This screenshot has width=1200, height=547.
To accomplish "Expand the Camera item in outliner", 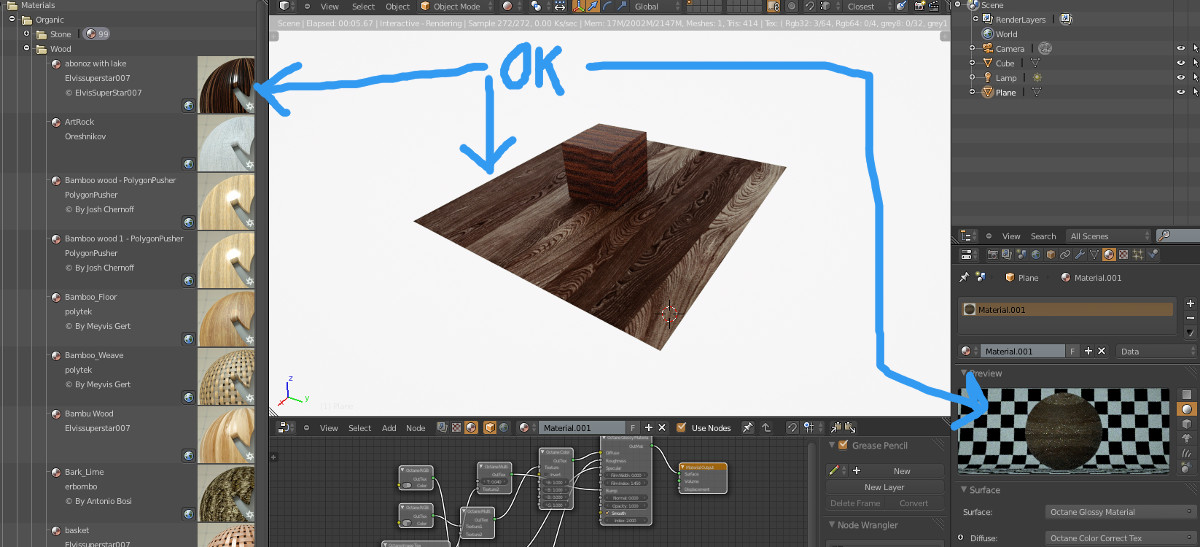I will click(x=972, y=48).
